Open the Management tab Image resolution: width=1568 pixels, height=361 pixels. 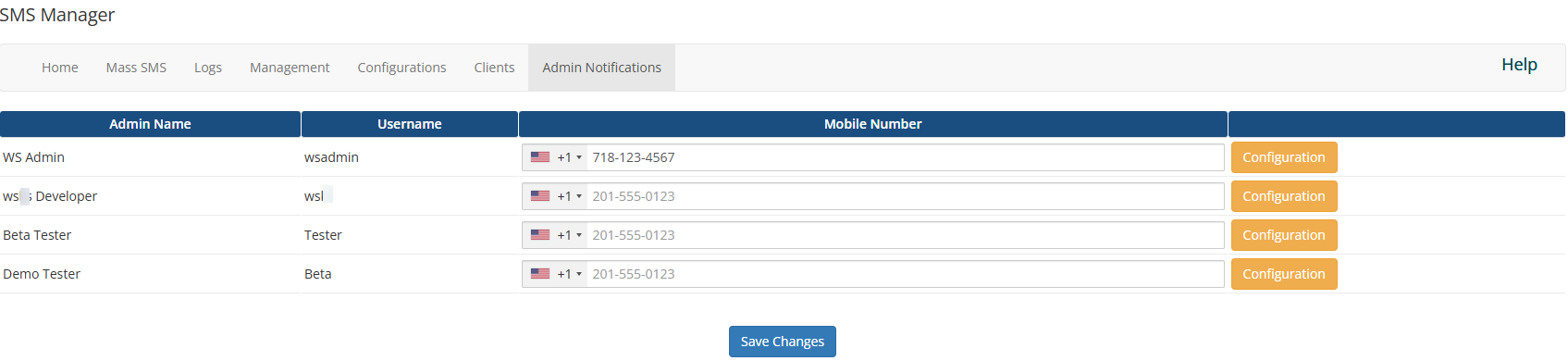pyautogui.click(x=290, y=68)
